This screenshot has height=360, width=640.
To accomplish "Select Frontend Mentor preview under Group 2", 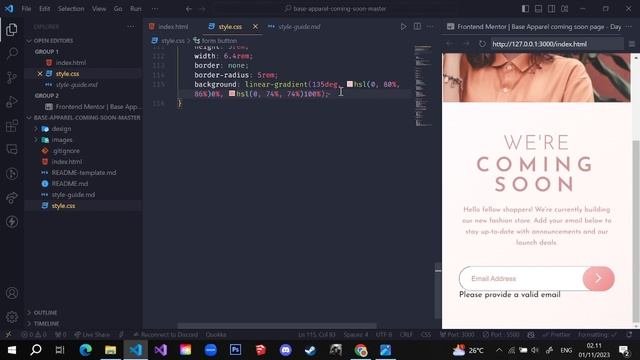I will [98, 107].
